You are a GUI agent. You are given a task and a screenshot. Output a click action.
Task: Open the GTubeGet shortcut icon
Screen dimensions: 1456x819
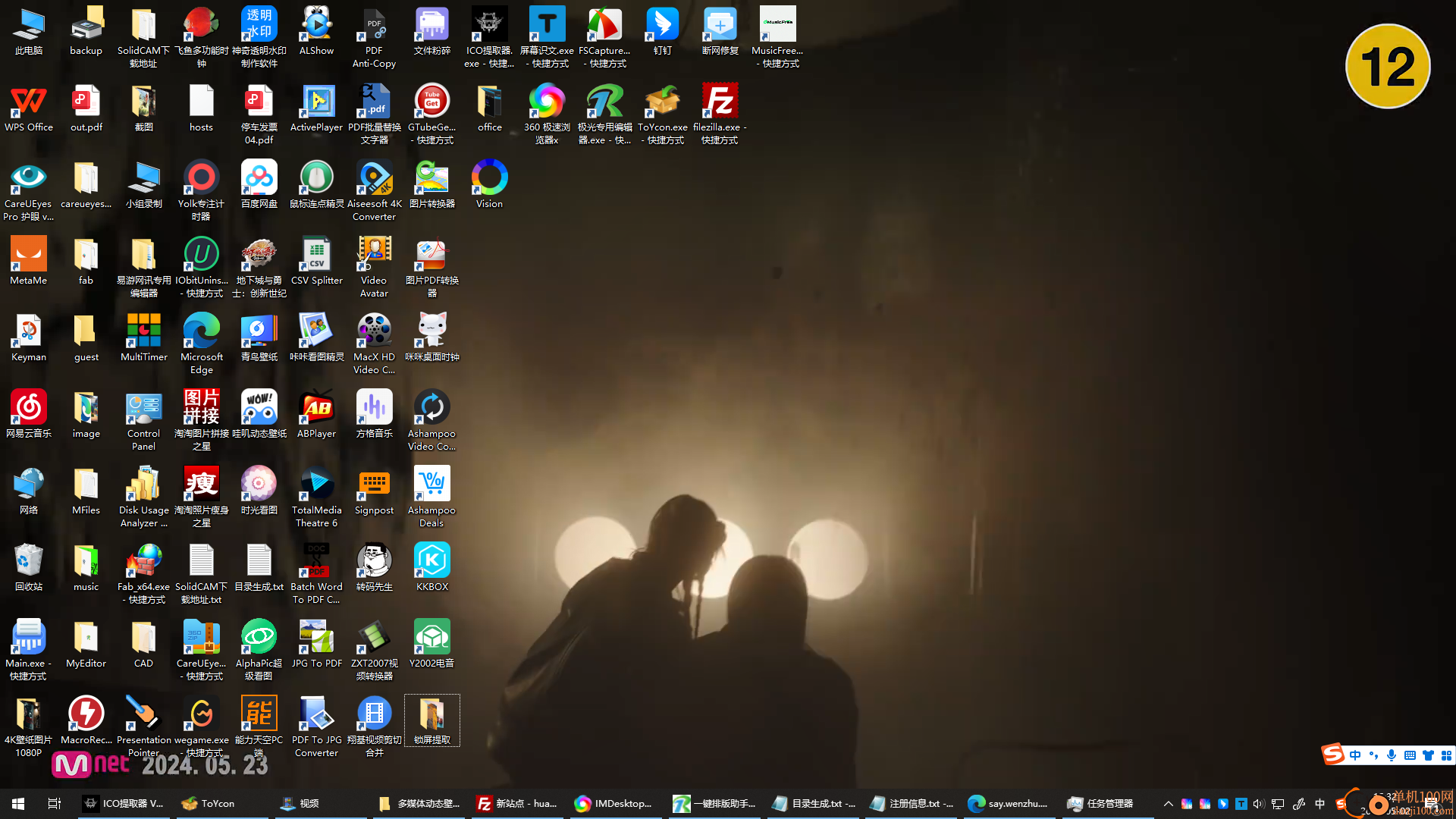431,115
